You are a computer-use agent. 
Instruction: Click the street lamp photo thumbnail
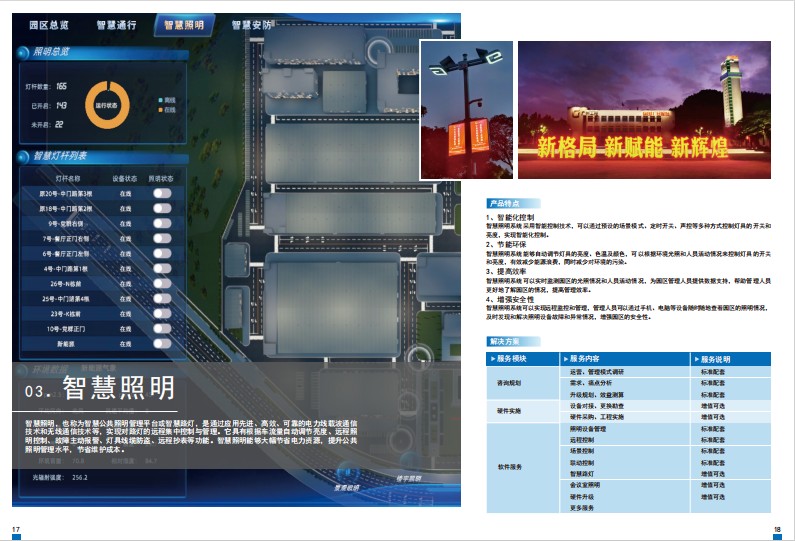(x=465, y=110)
